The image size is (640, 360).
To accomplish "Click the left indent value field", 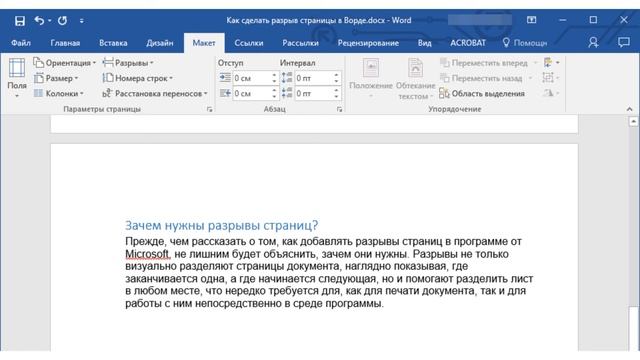I will (251, 78).
